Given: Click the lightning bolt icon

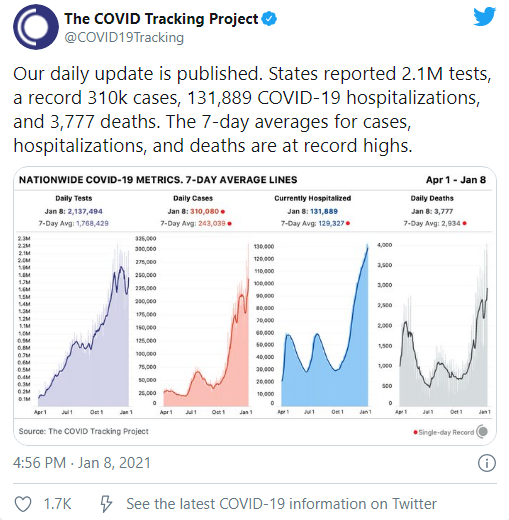Looking at the screenshot, I should coord(106,504).
